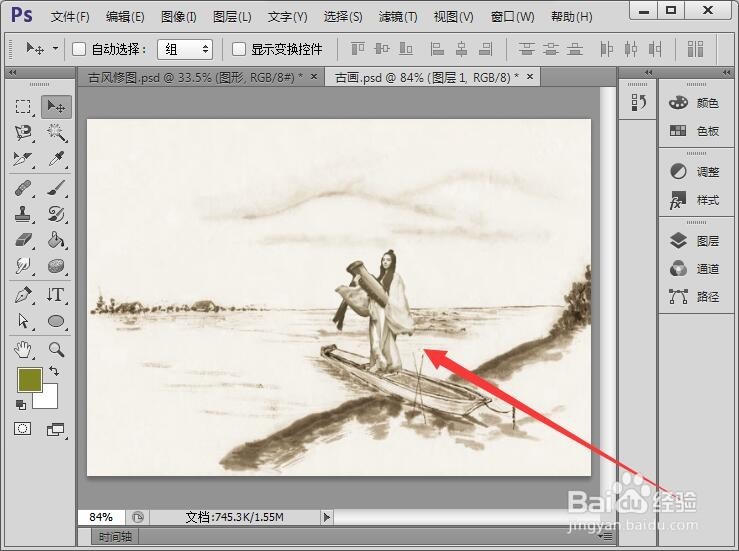739x551 pixels.
Task: Open the History panel icon
Action: click(638, 102)
